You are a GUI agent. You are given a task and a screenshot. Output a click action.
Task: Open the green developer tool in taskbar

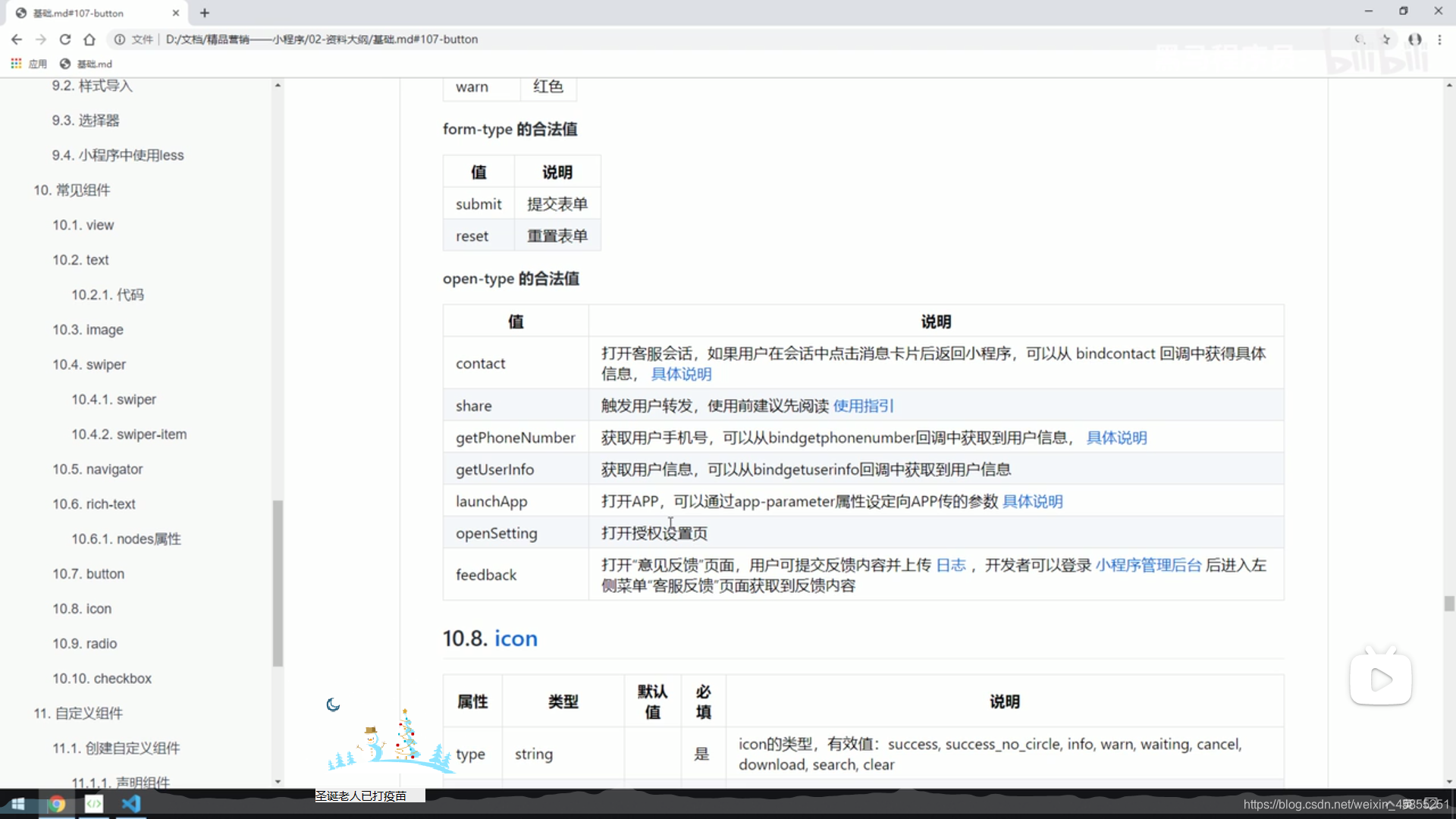94,804
